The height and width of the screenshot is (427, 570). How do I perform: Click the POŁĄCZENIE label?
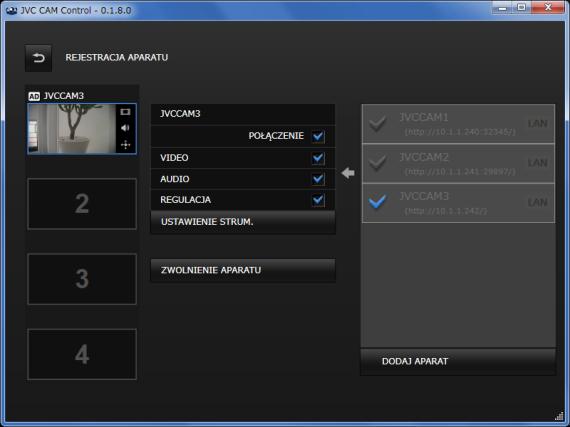point(276,136)
